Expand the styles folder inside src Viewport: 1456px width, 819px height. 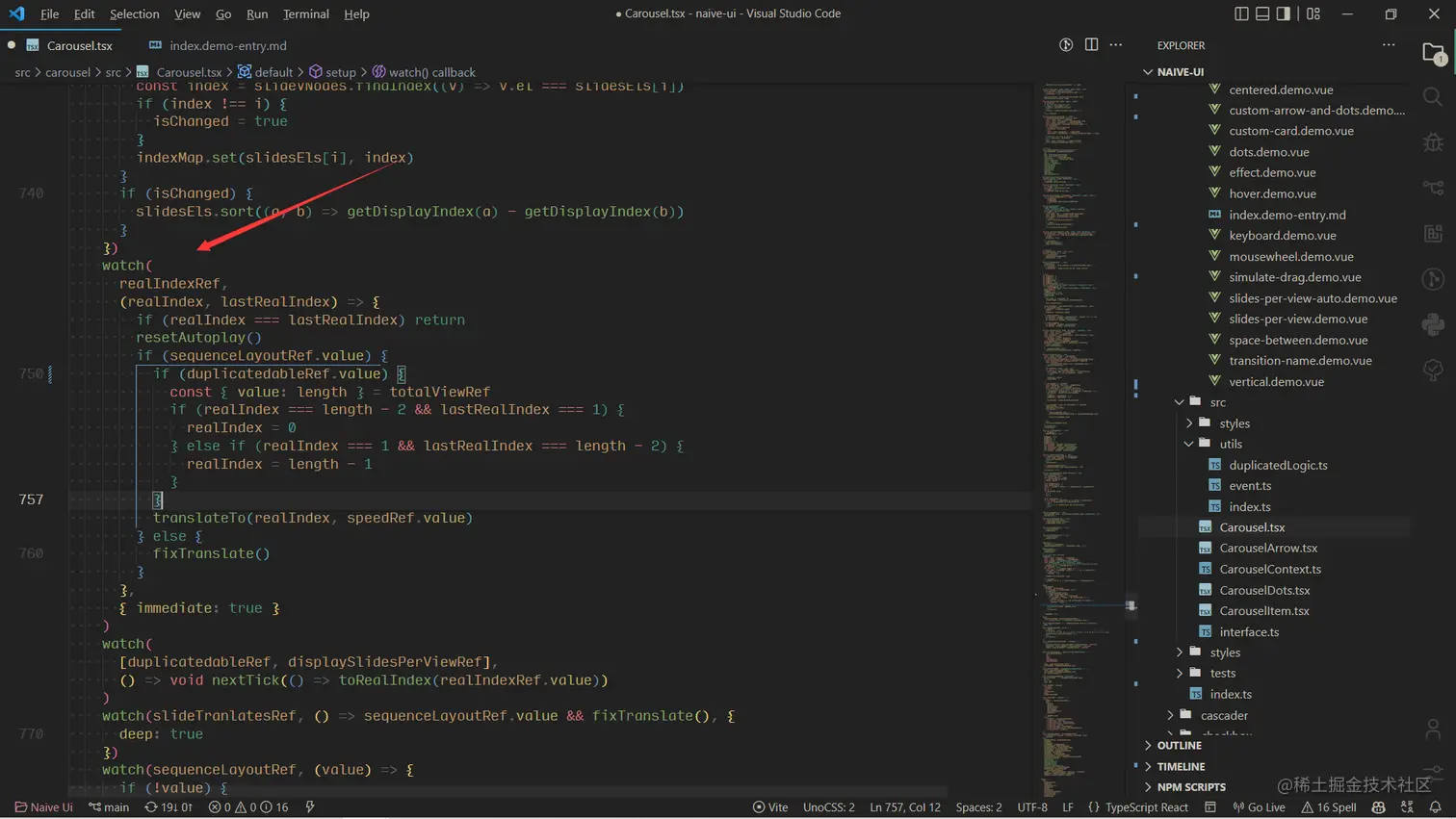[1189, 423]
